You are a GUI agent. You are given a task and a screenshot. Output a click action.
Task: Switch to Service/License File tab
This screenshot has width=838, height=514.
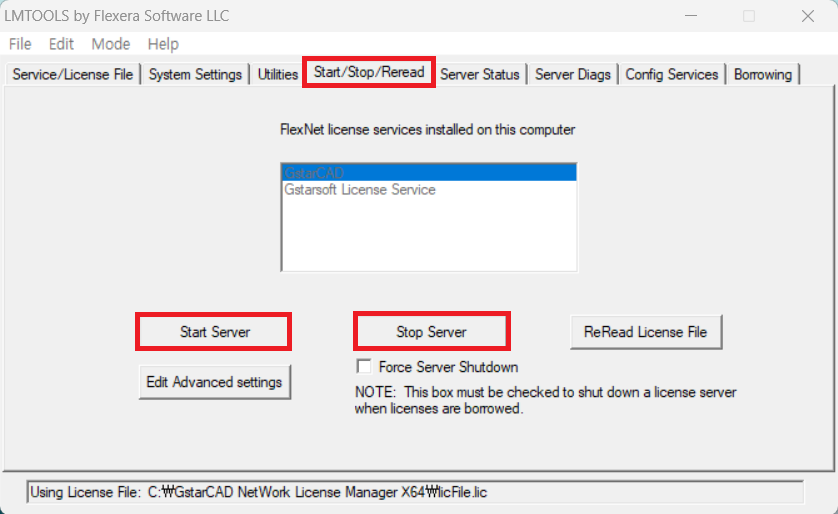[x=73, y=74]
